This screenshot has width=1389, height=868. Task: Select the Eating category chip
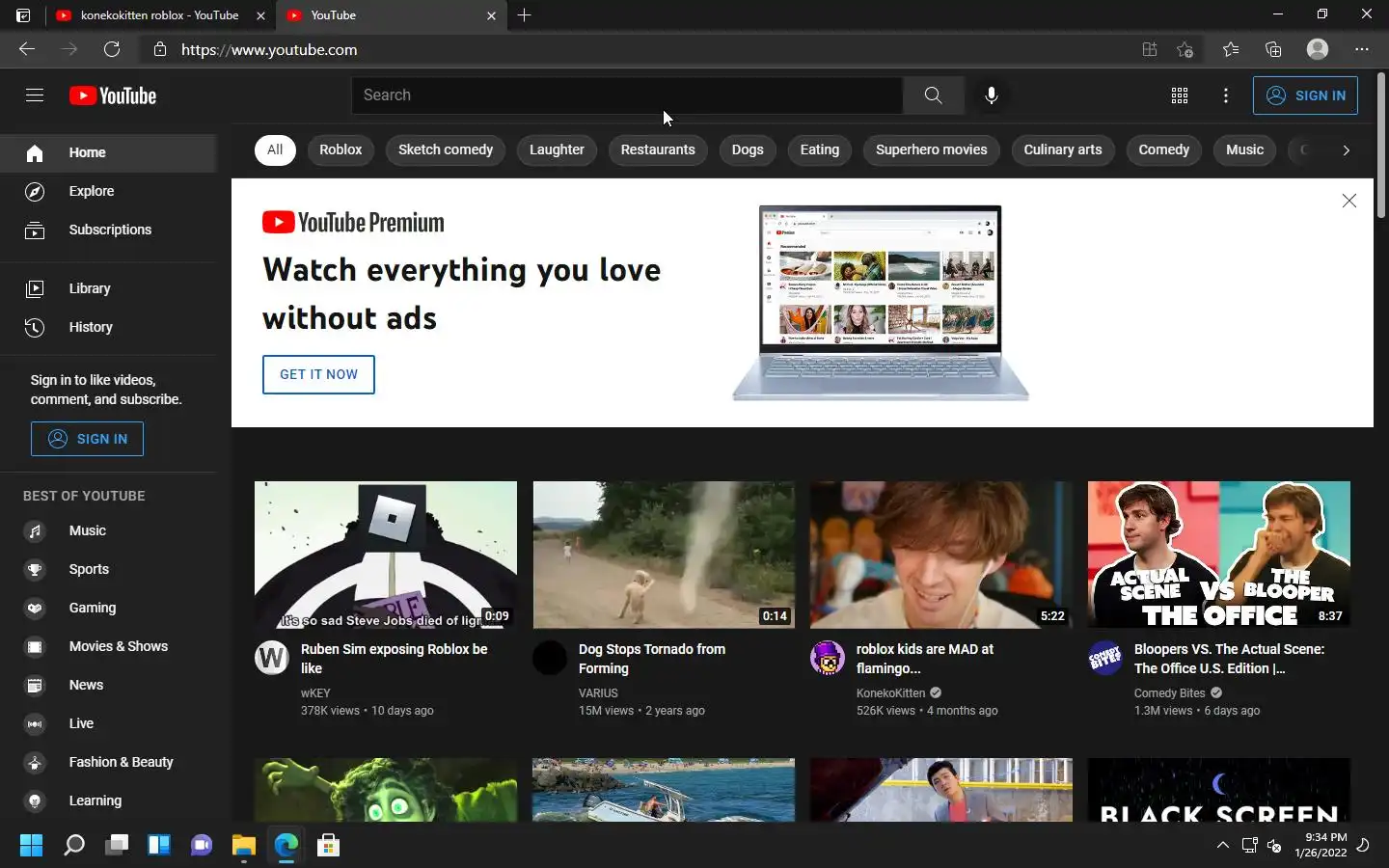(x=820, y=149)
